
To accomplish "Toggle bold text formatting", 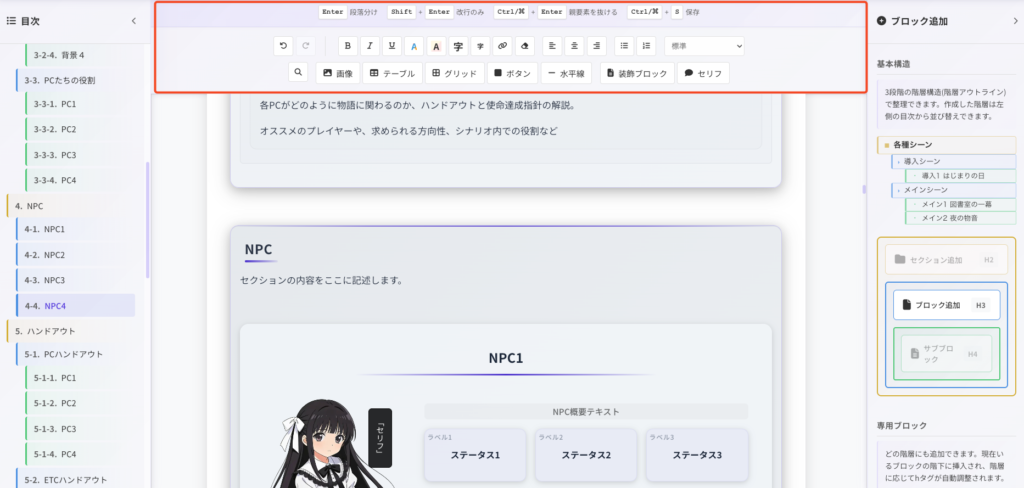I will click(x=347, y=46).
